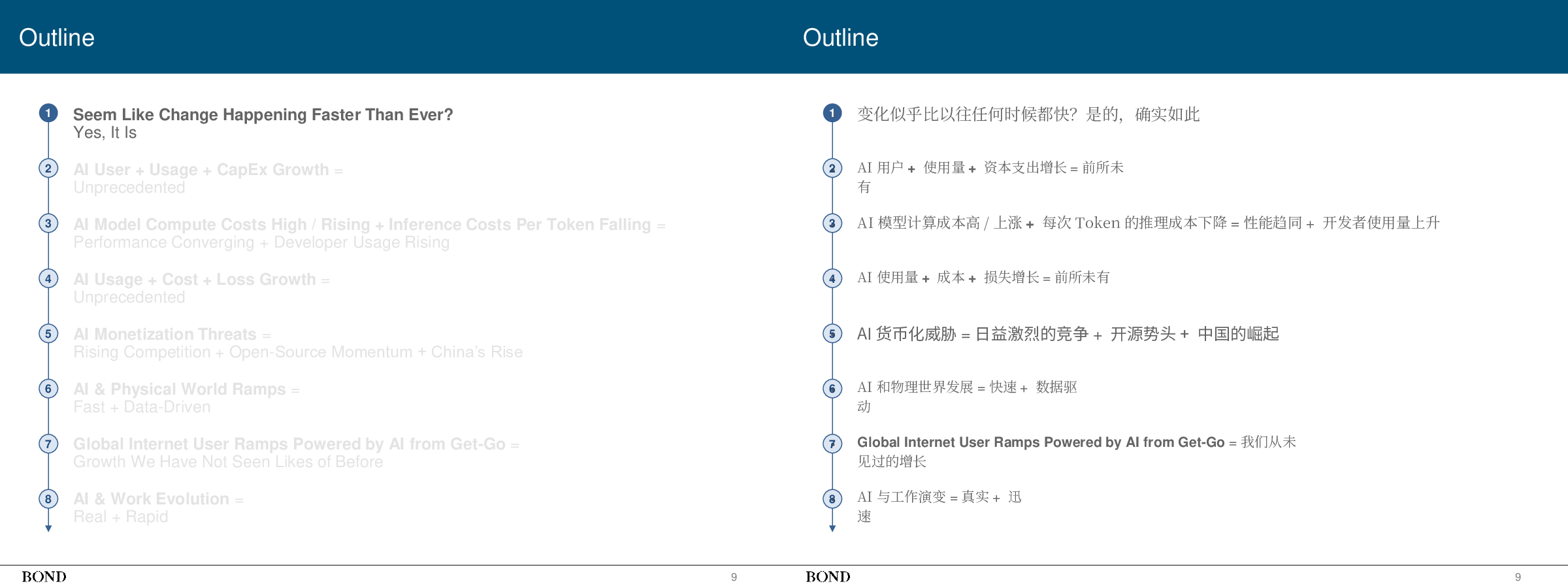Screen dimensions: 1568x588
Task: Click Chinese item 6 'AI 和物理世界发展'
Action: [x=915, y=387]
